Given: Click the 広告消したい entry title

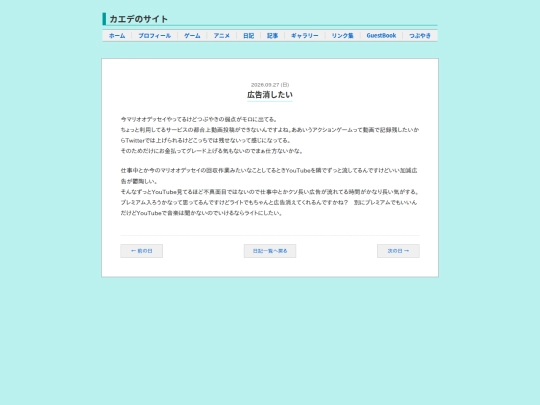Looking at the screenshot, I should click(x=270, y=95).
